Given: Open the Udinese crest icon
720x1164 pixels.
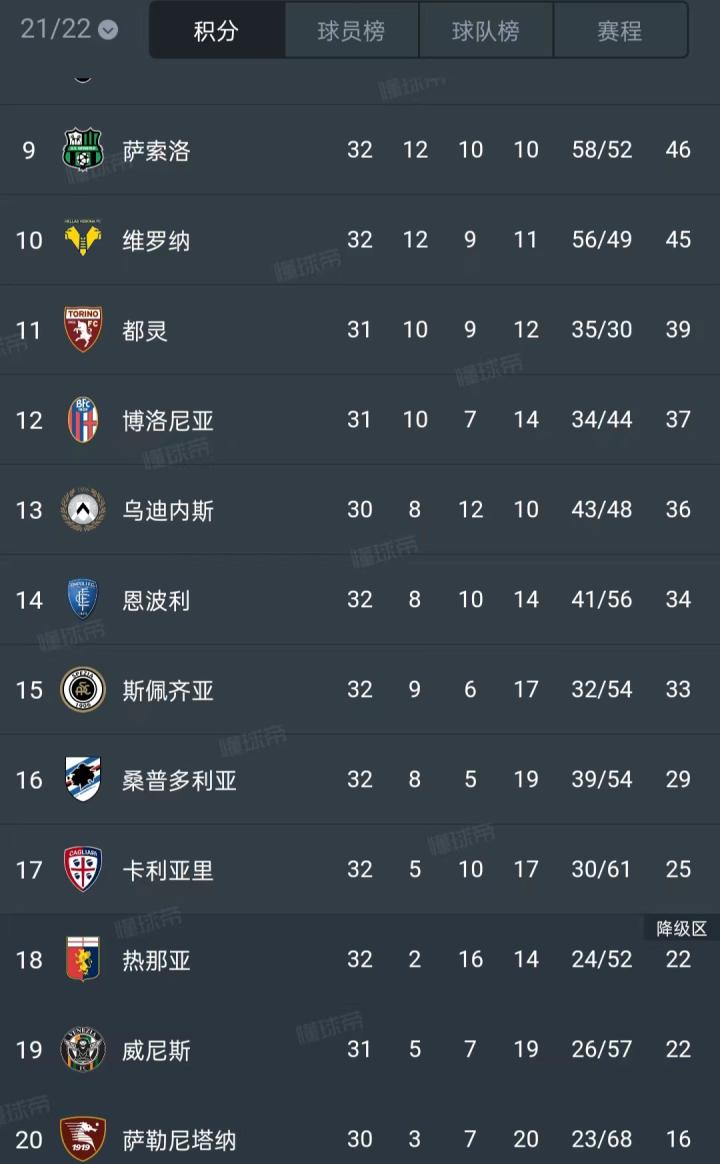Looking at the screenshot, I should (x=83, y=510).
